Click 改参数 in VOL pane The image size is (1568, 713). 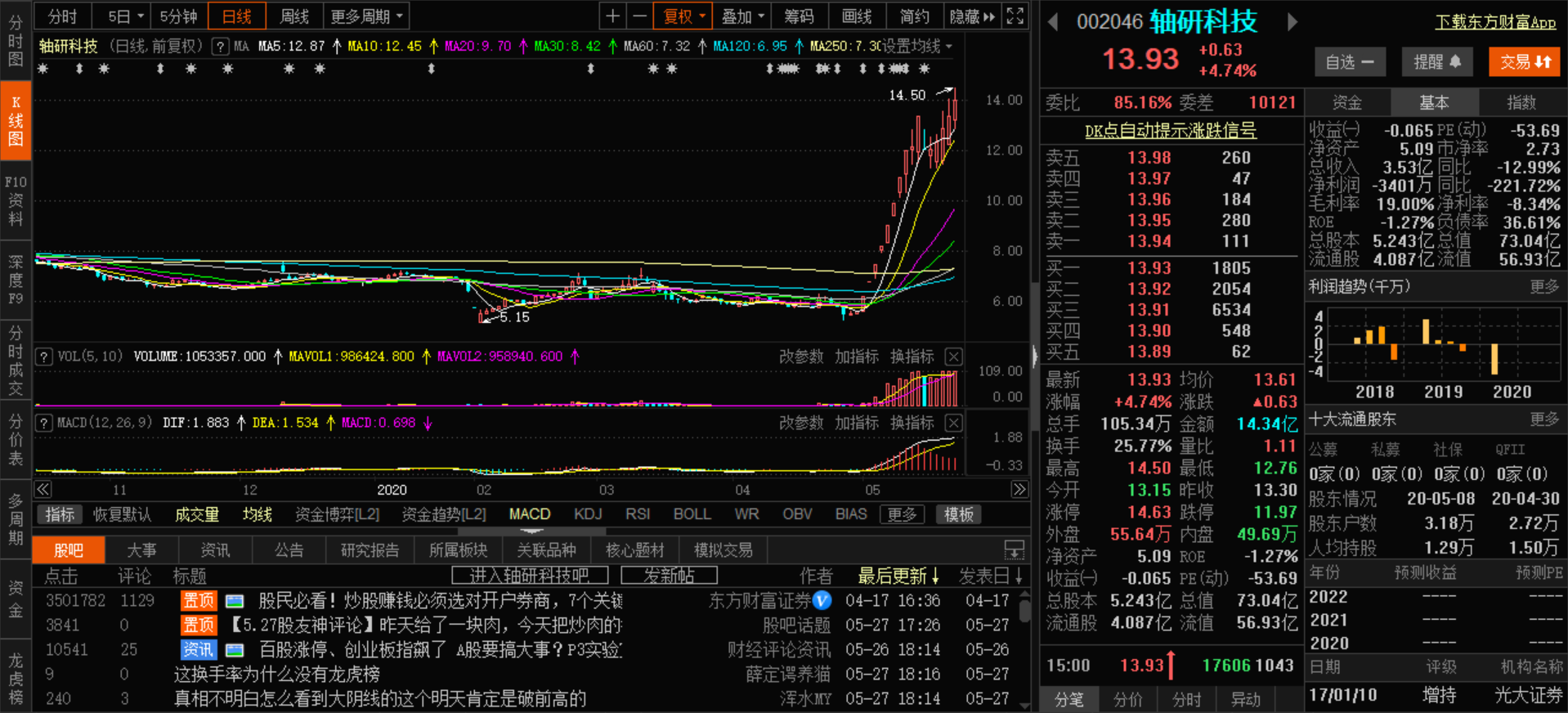pos(801,356)
